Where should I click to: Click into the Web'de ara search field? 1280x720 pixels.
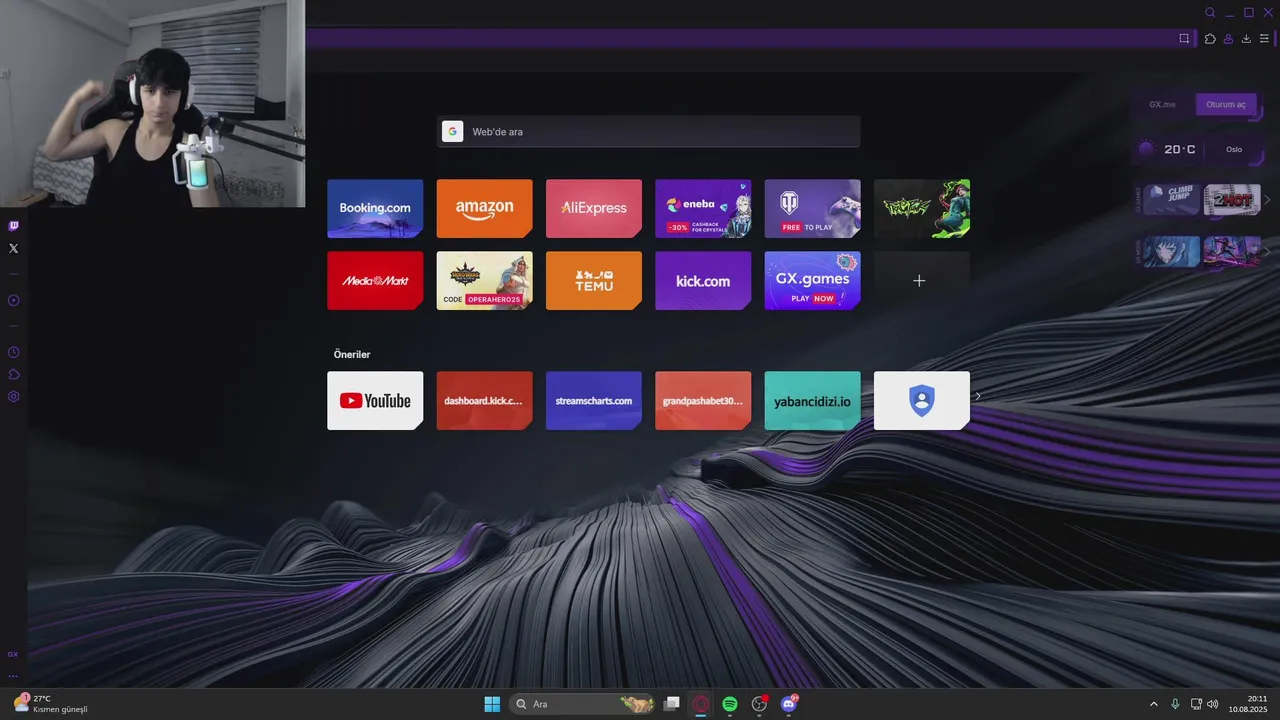(x=648, y=132)
